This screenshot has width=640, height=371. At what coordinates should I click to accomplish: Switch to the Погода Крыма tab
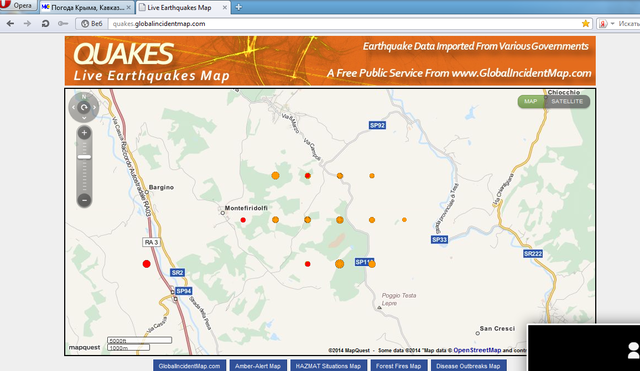86,7
